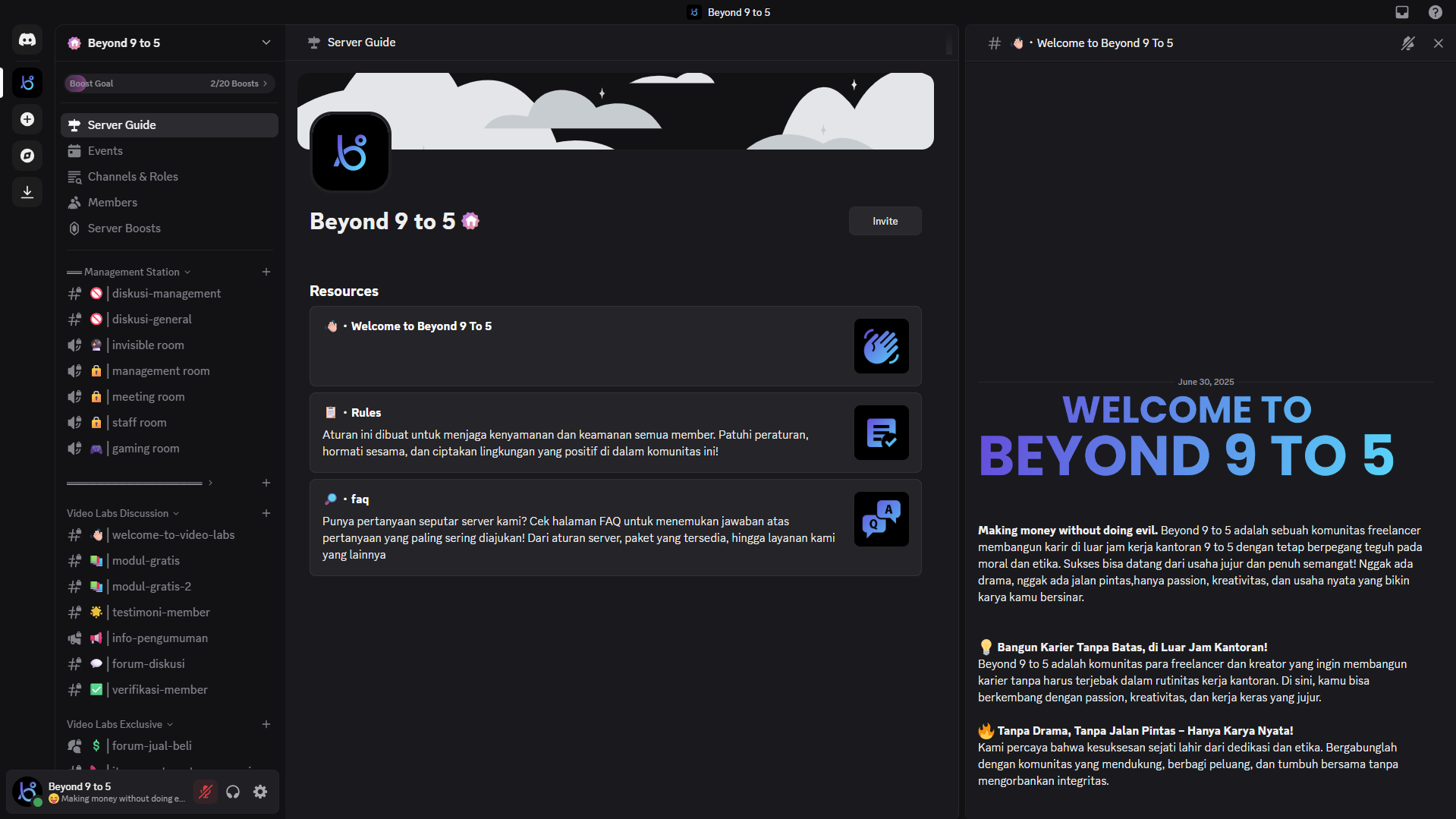The height and width of the screenshot is (819, 1456).
Task: Click the user status Making money without doing evil
Action: 117,799
